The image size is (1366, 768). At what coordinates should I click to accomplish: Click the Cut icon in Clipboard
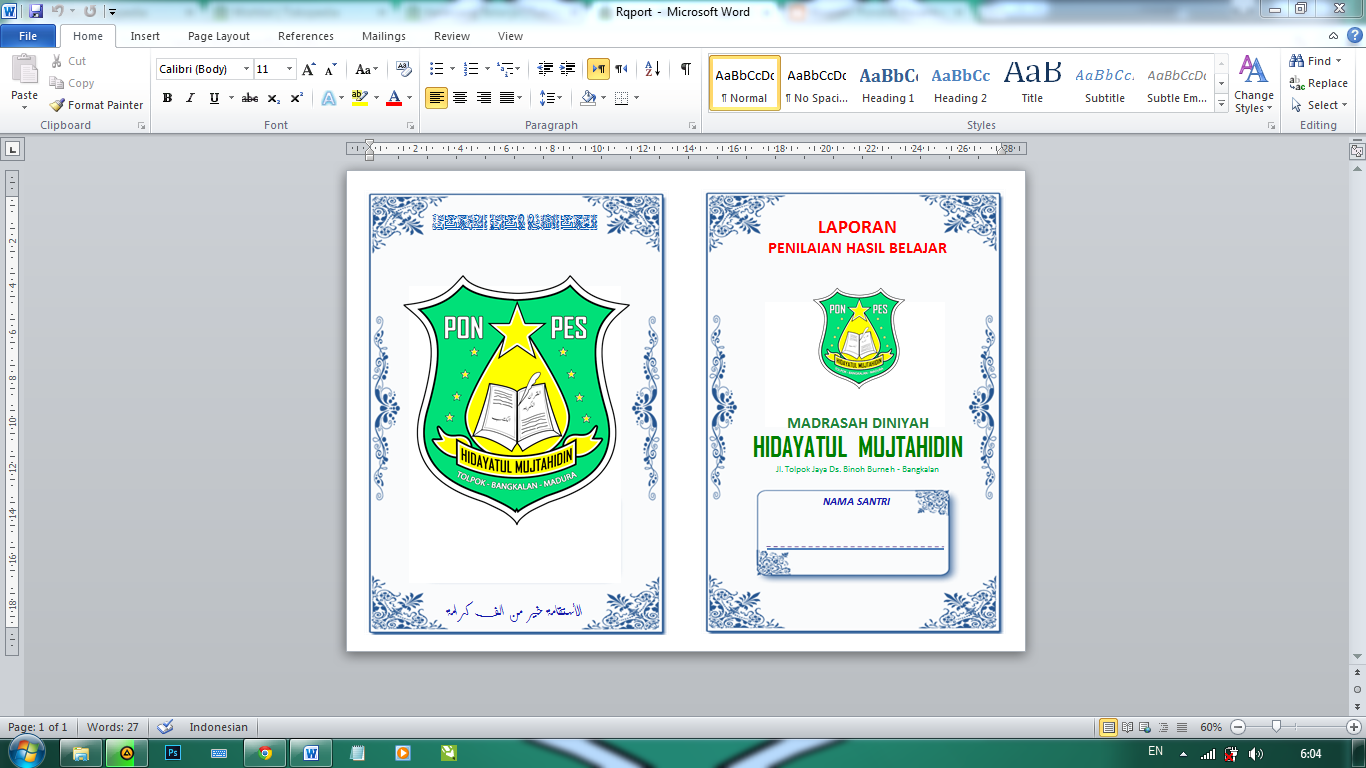click(x=57, y=61)
